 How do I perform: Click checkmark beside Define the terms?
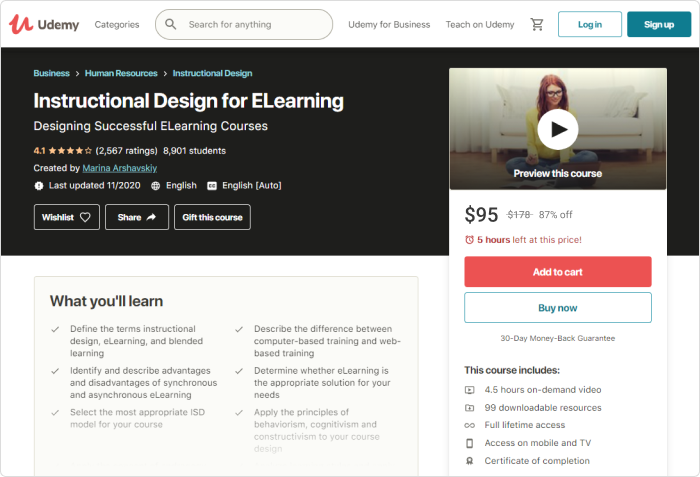coord(55,330)
